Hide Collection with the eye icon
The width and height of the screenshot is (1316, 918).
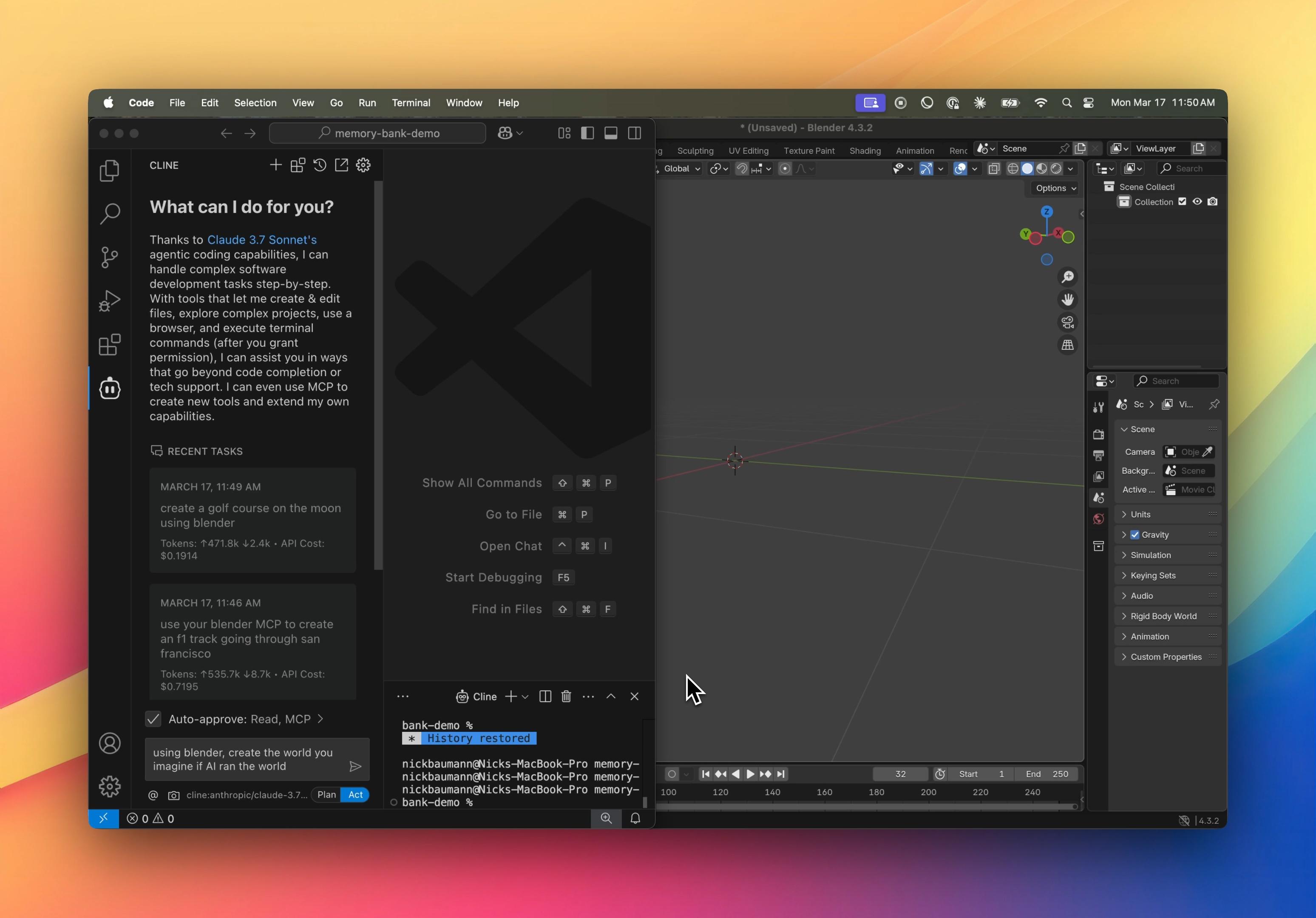click(1197, 202)
